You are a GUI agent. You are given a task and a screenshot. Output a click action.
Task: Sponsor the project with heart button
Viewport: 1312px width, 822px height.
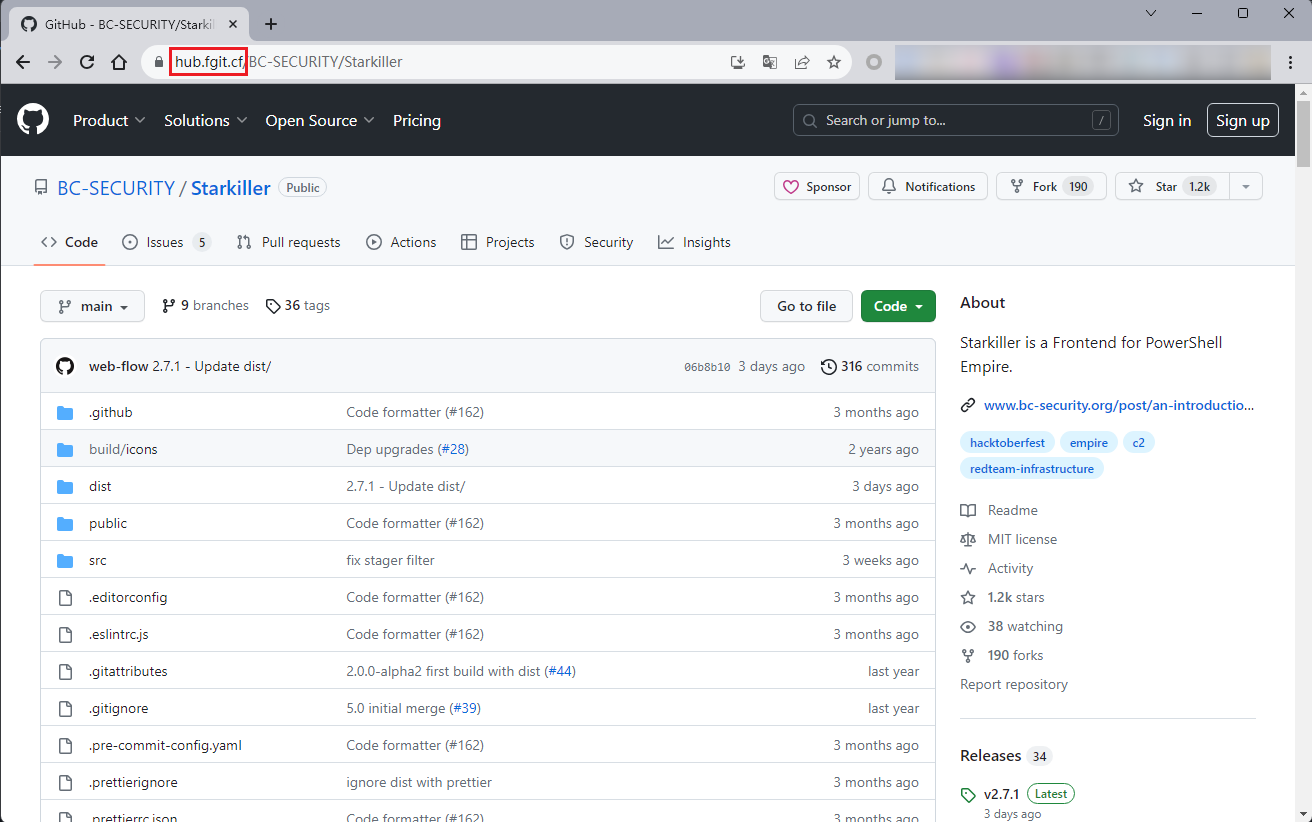coord(817,187)
